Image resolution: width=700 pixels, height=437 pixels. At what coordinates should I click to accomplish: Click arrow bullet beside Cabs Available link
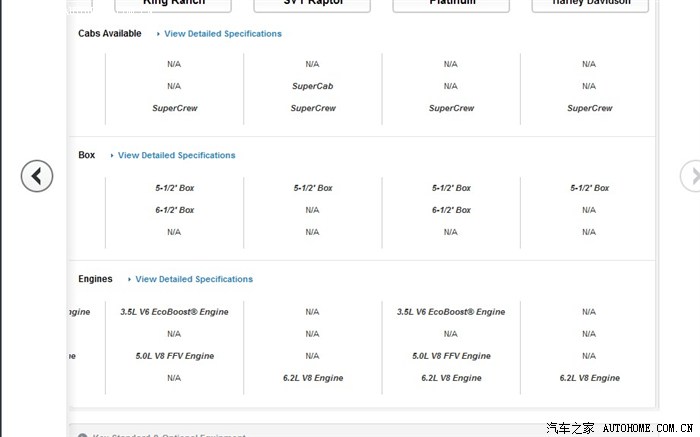tap(158, 34)
